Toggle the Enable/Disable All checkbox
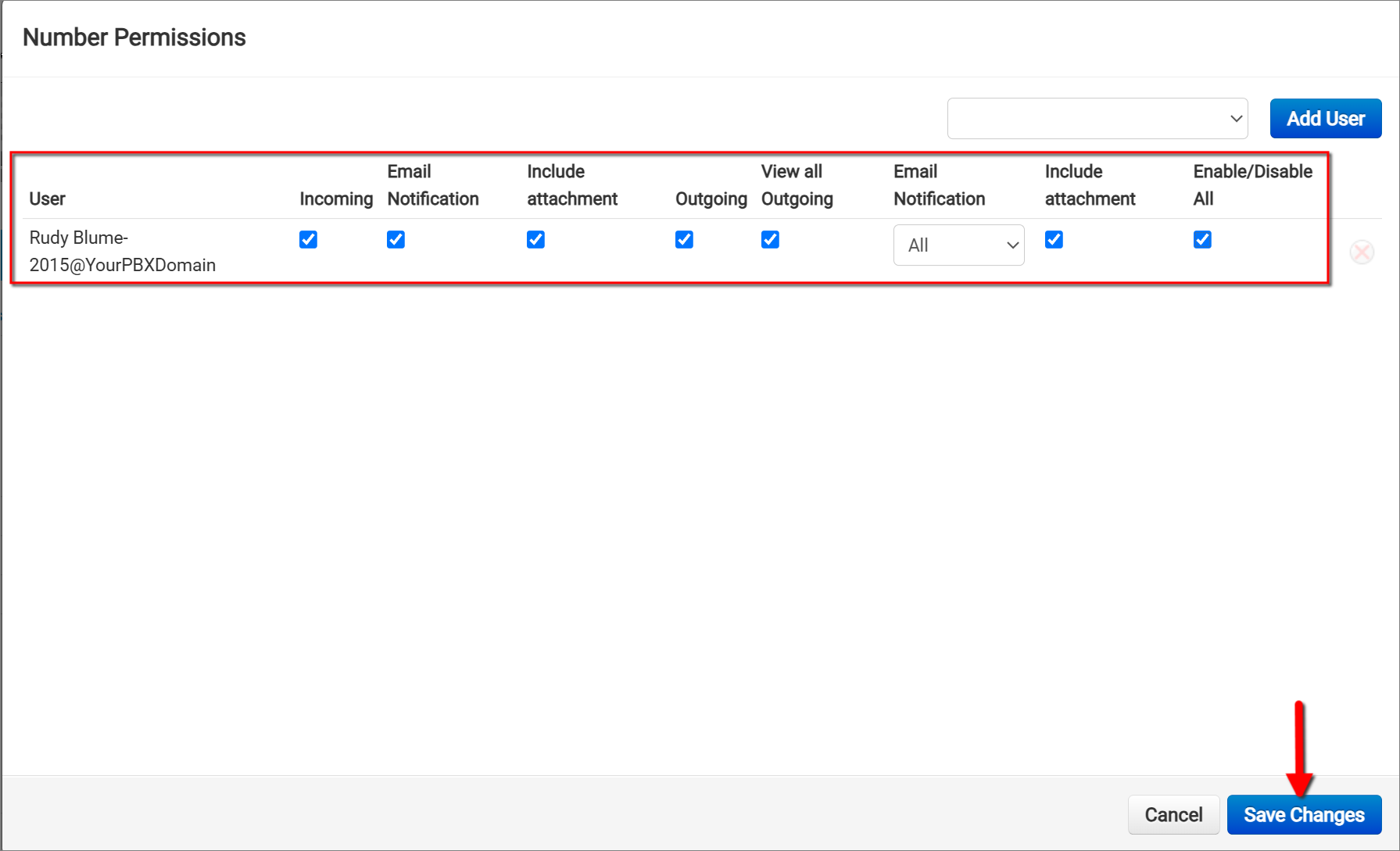1400x851 pixels. click(x=1202, y=239)
